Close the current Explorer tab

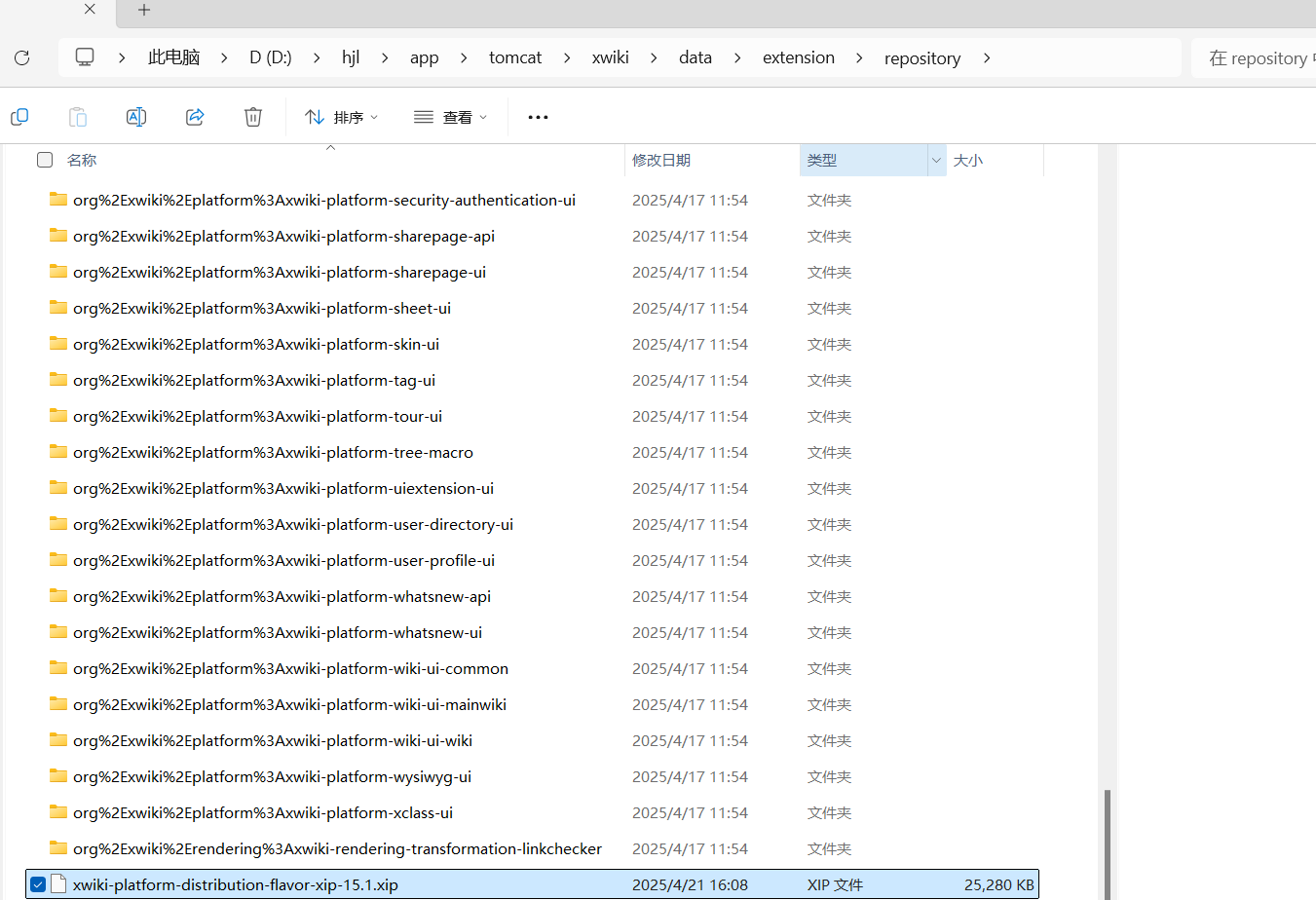[90, 10]
